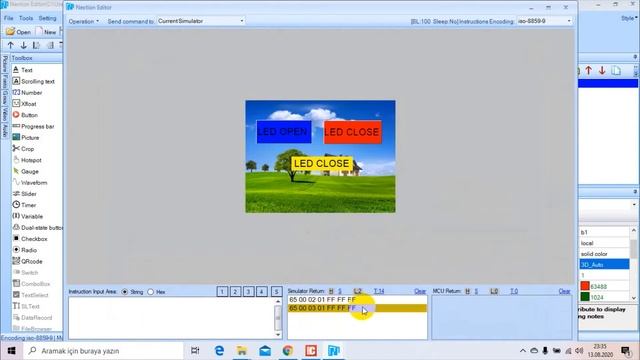This screenshot has width=640, height=360.
Task: Click instruction preset button 1
Action: tap(222, 291)
